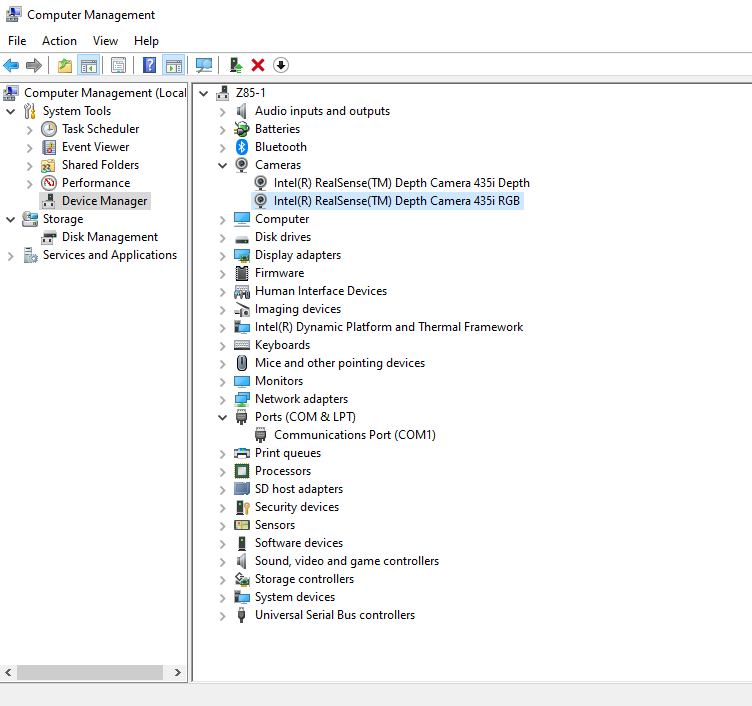This screenshot has width=752, height=706.
Task: Select Intel RealSense 435i Depth camera
Action: [x=401, y=183]
